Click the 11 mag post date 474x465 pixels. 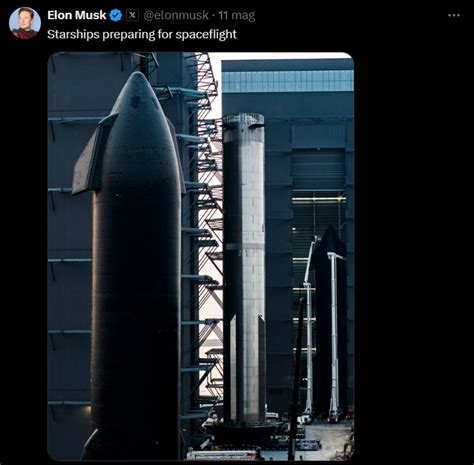point(236,15)
